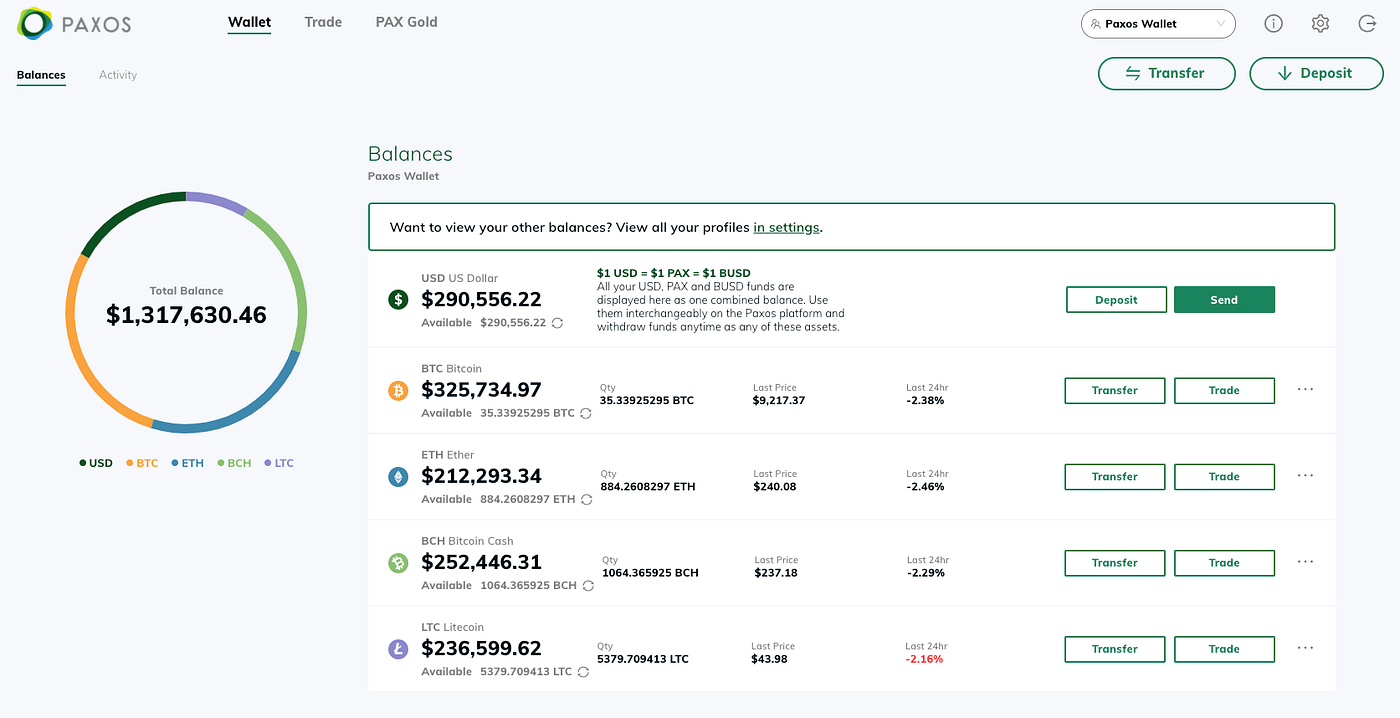Click the Bitcoin Cash balance $252,446.31
This screenshot has height=718, width=1400.
(x=481, y=562)
